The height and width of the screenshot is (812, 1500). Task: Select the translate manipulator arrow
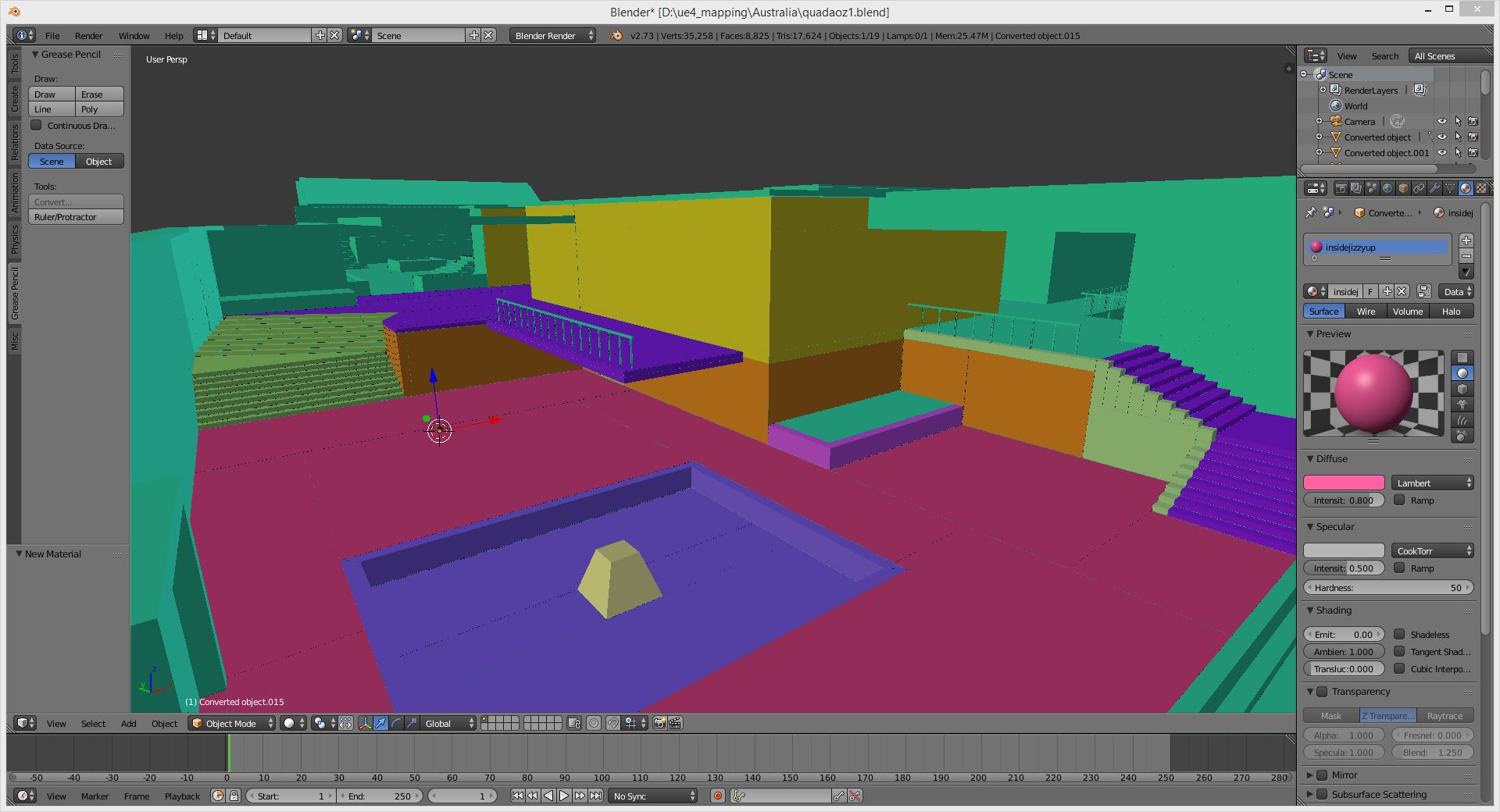[x=380, y=723]
